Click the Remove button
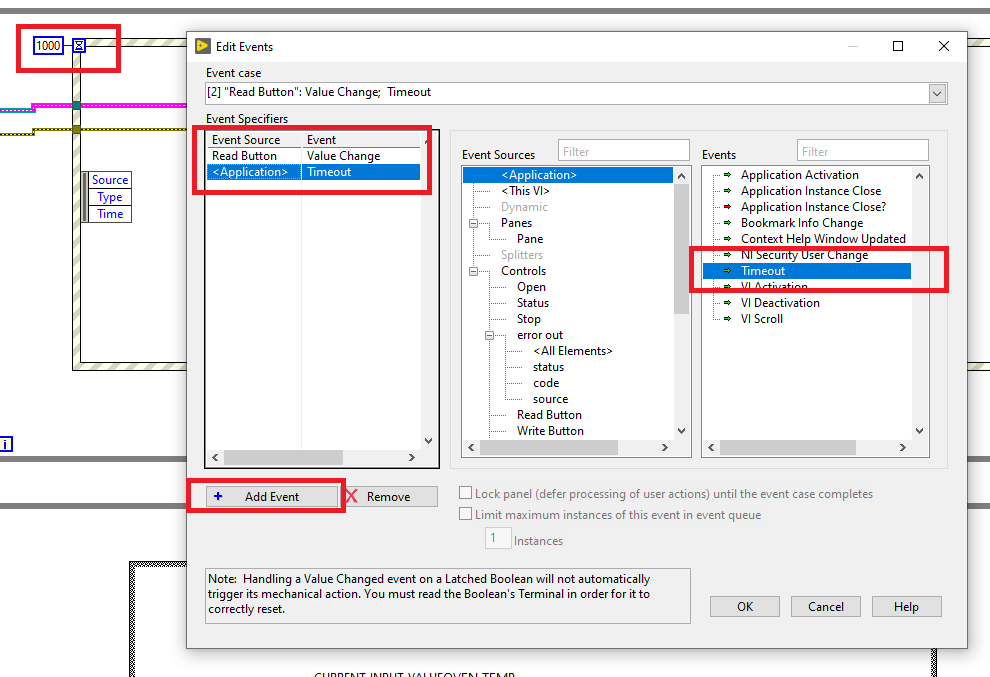 tap(388, 496)
